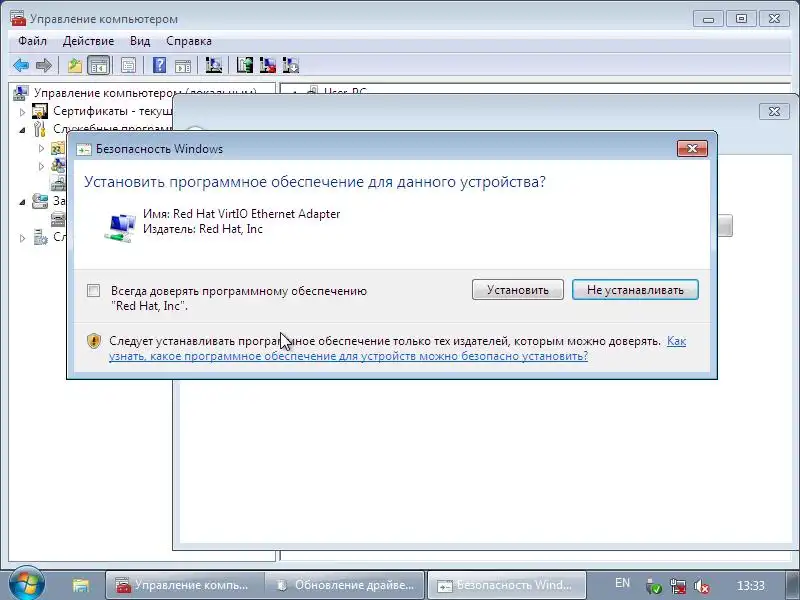Click the Update driver software toolbar icon

coord(244,65)
